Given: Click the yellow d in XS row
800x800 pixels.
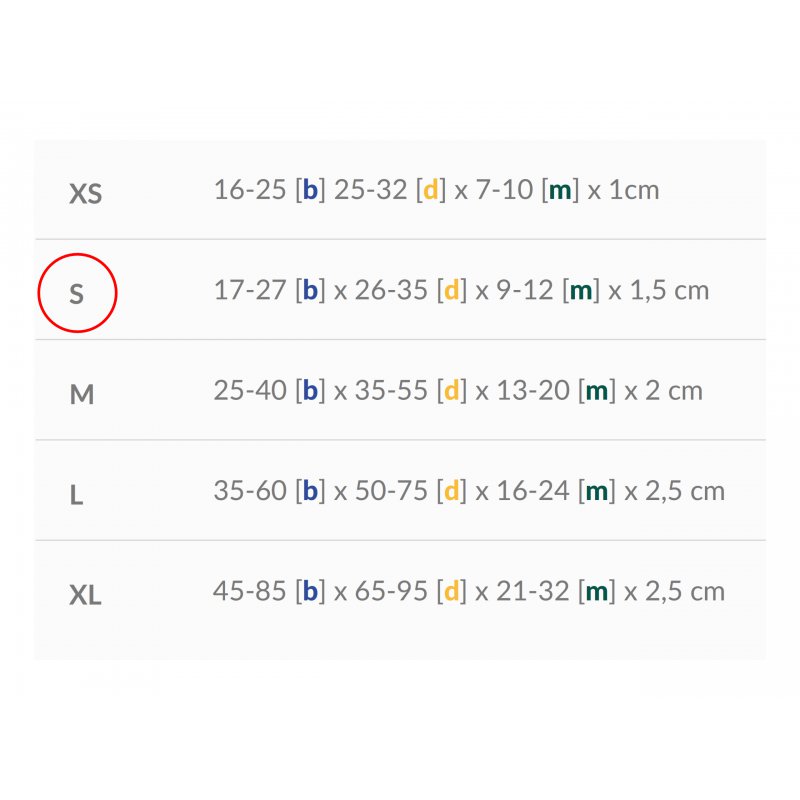Looking at the screenshot, I should click(431, 190).
